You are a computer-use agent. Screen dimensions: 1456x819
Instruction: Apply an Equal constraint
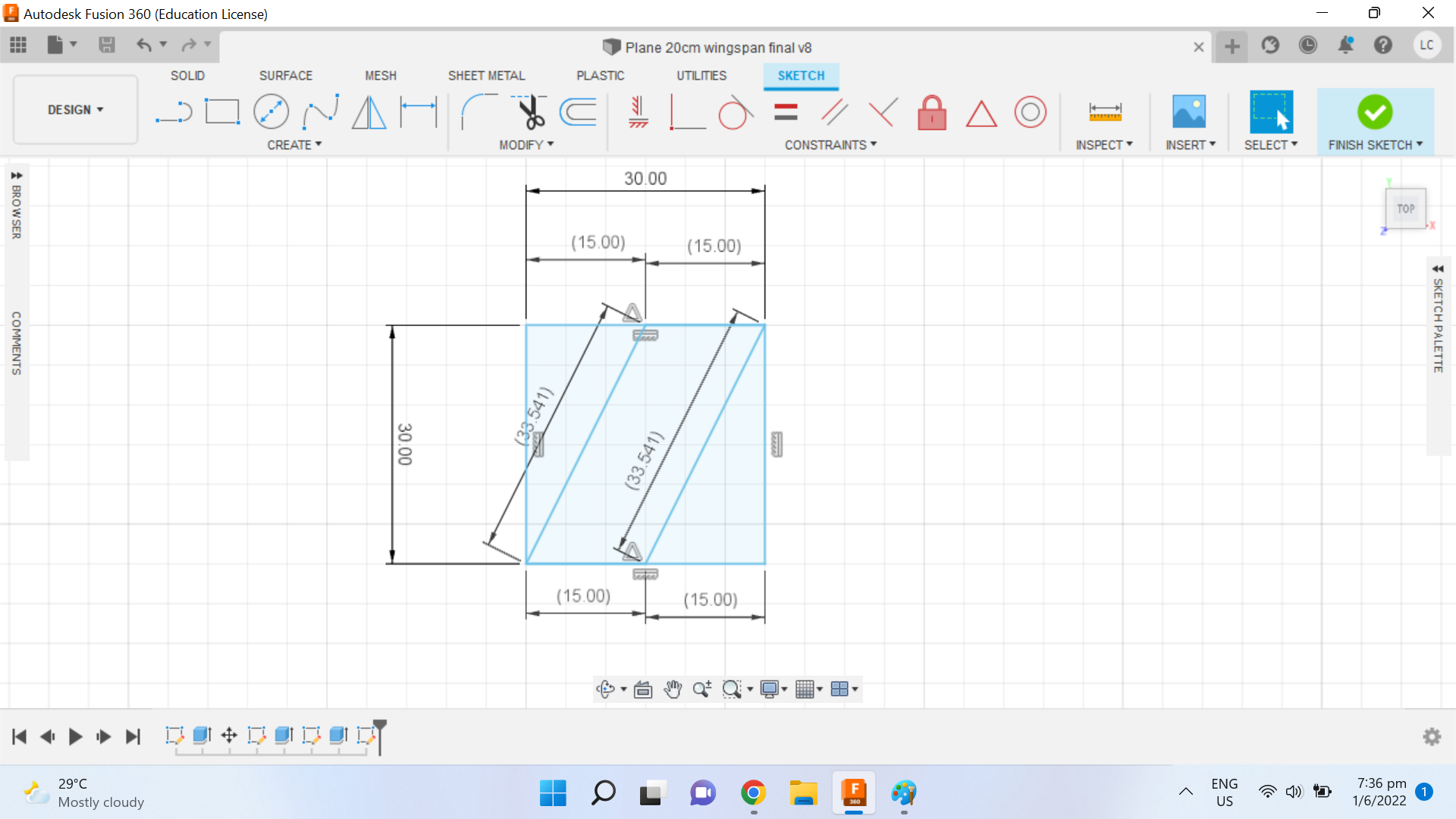786,111
